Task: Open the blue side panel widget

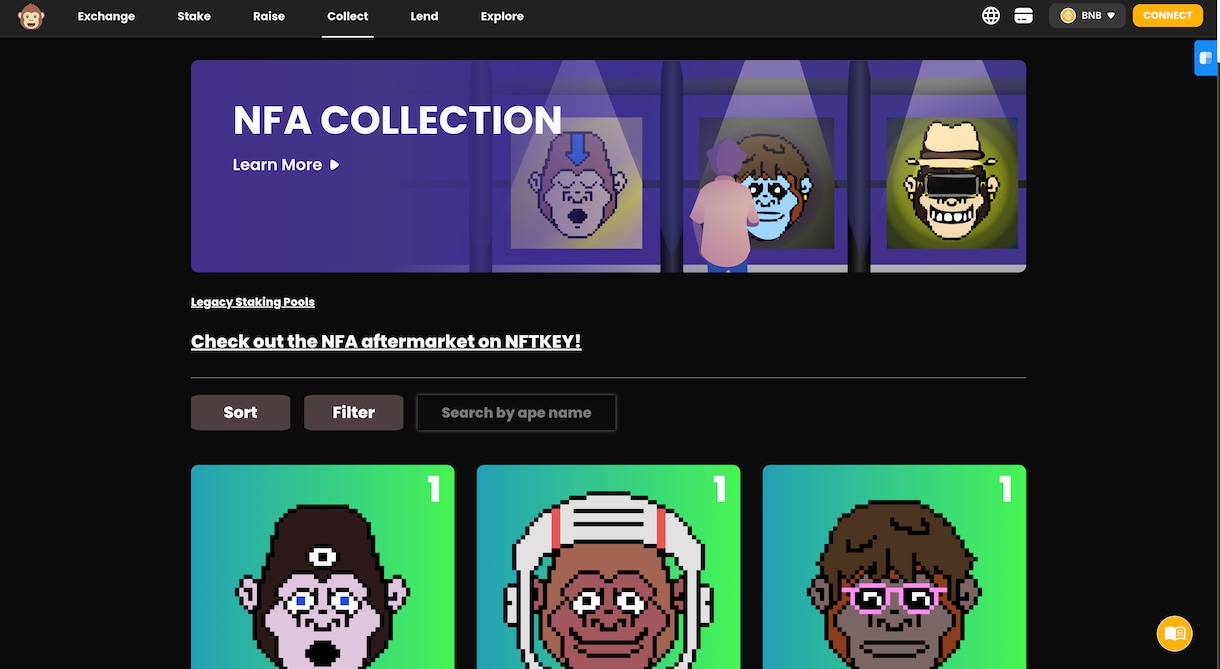Action: tap(1206, 58)
